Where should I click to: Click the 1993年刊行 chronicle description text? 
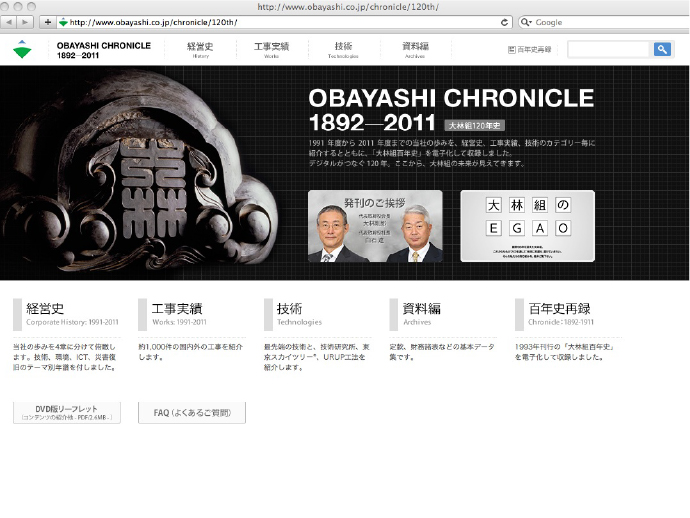tap(565, 352)
